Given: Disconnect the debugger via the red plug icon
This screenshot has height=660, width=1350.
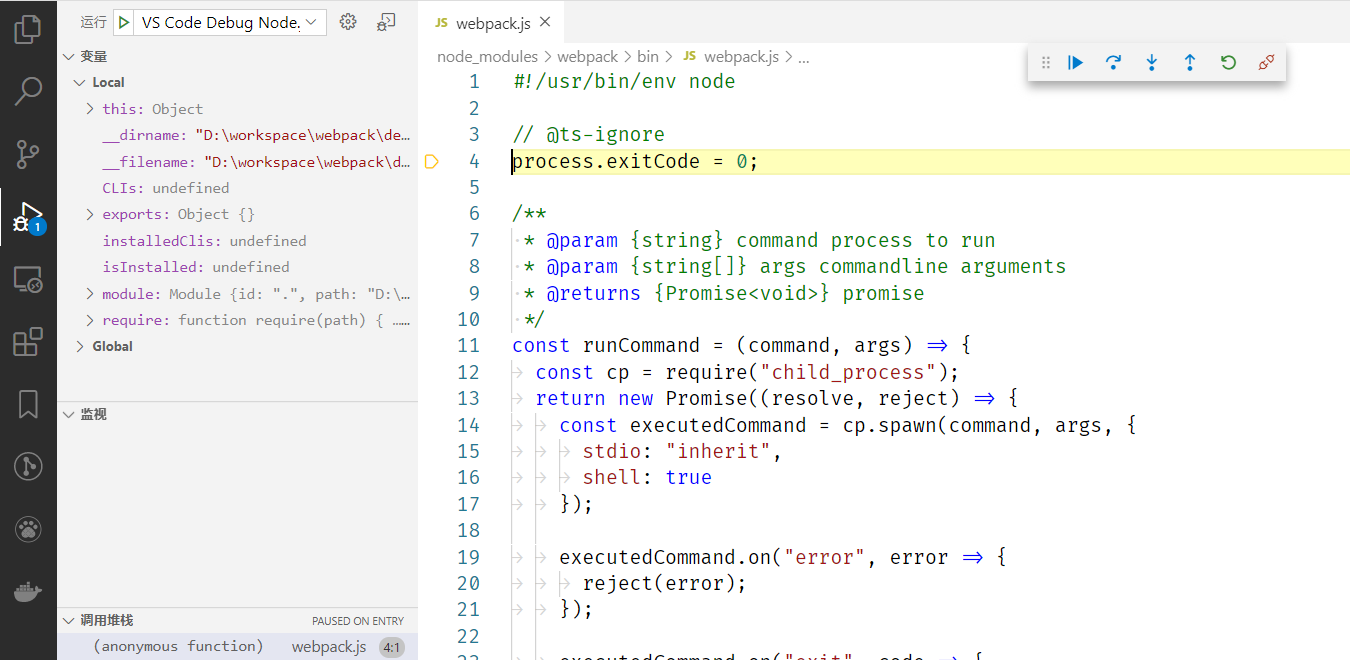Looking at the screenshot, I should [x=1266, y=62].
